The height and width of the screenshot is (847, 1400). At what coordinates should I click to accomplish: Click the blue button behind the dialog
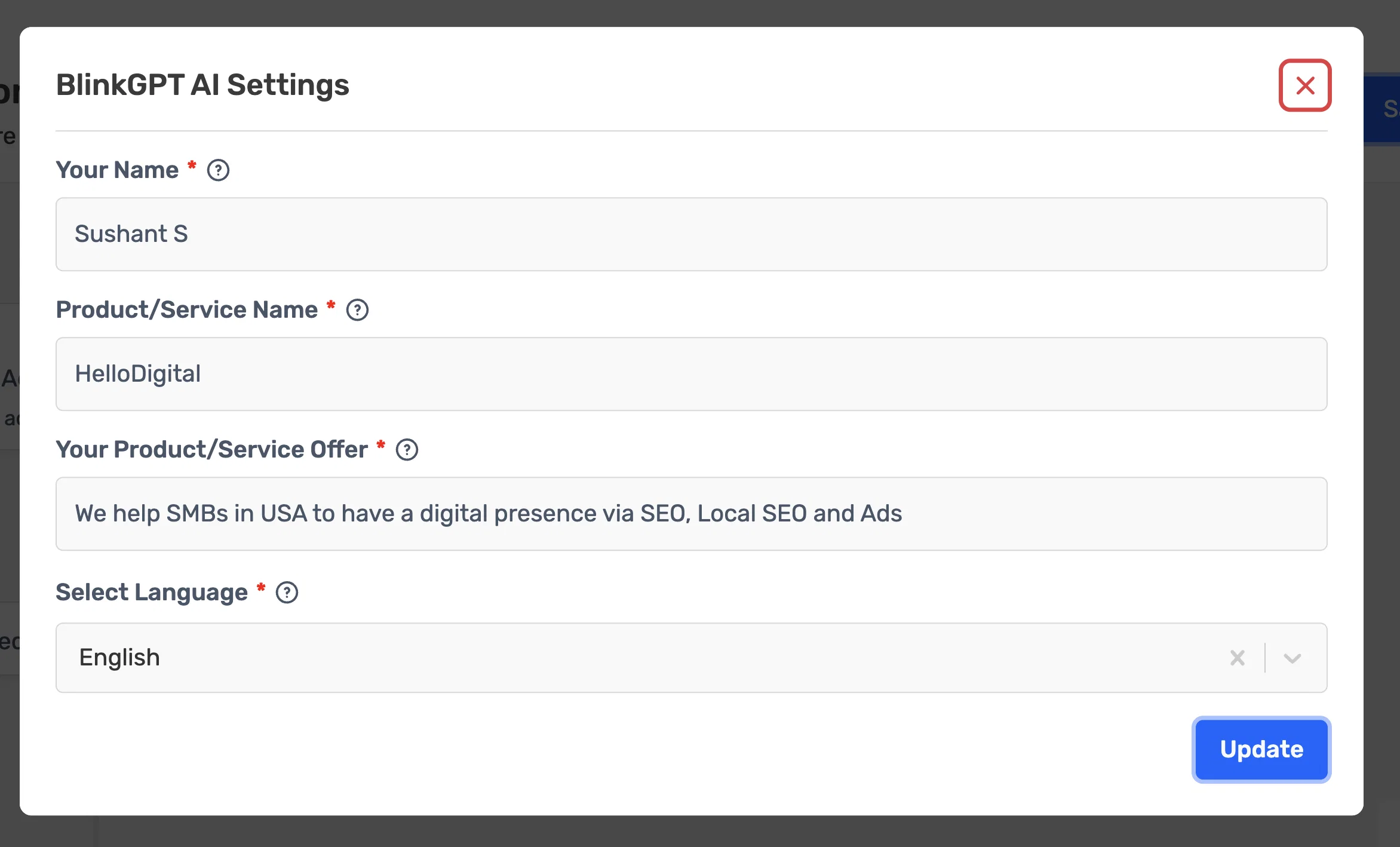click(1381, 109)
